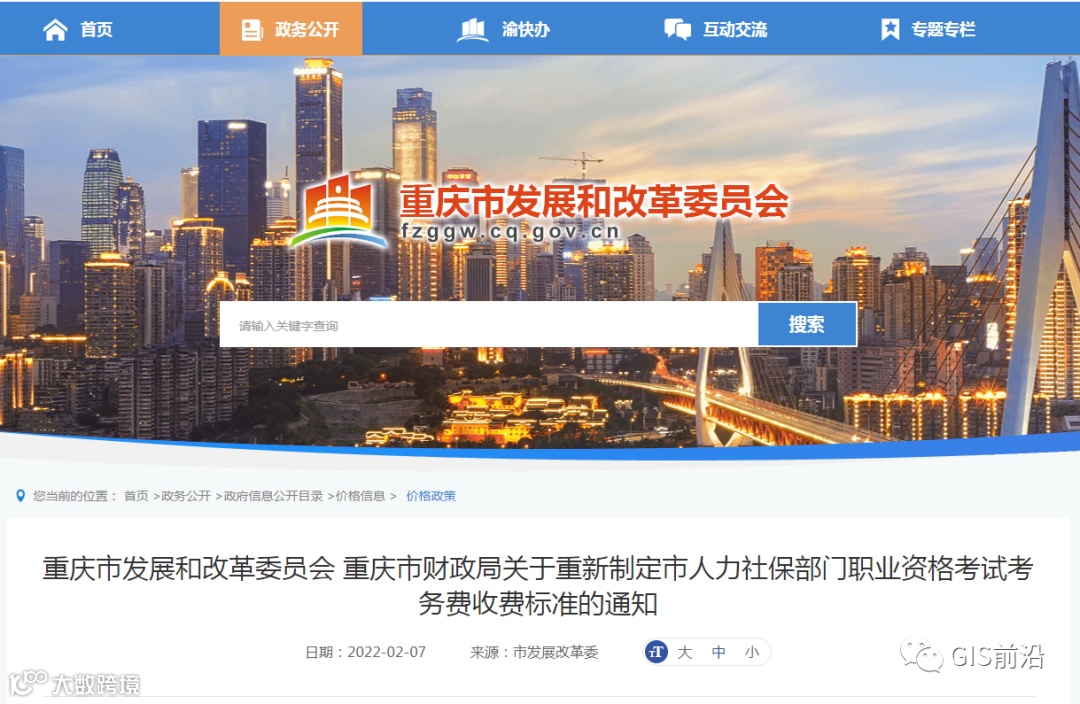Viewport: 1080px width, 704px height.
Task: Click the 搜索 search button
Action: pos(807,324)
